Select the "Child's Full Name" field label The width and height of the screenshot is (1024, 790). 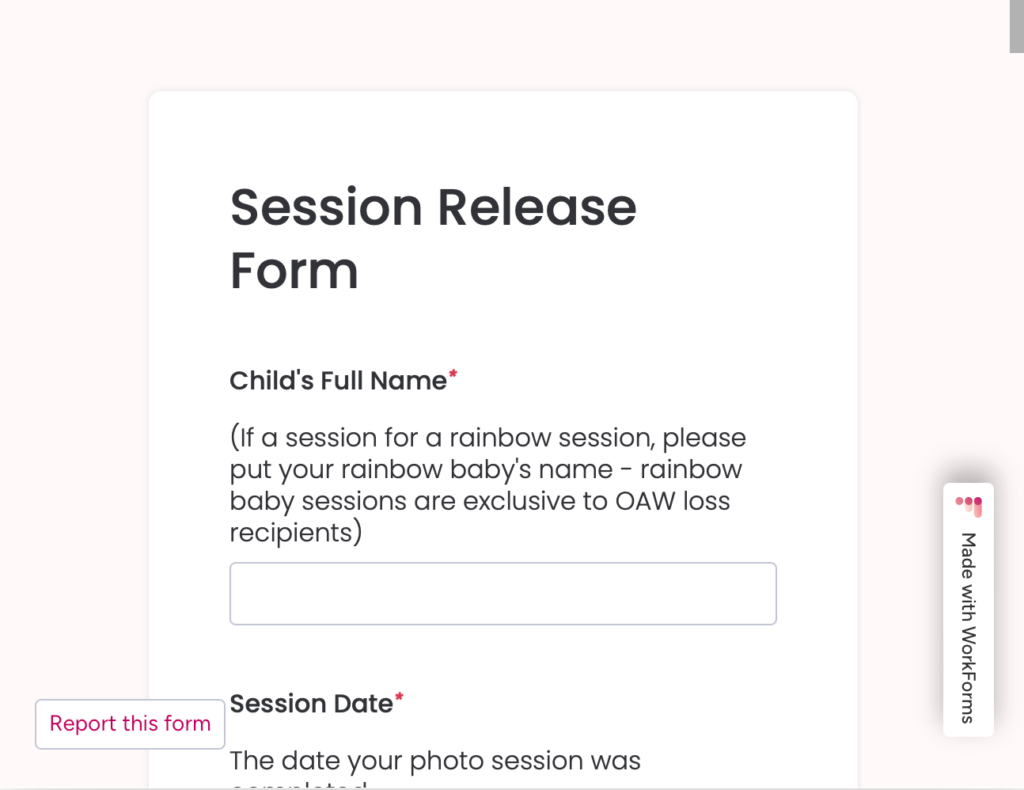click(338, 381)
